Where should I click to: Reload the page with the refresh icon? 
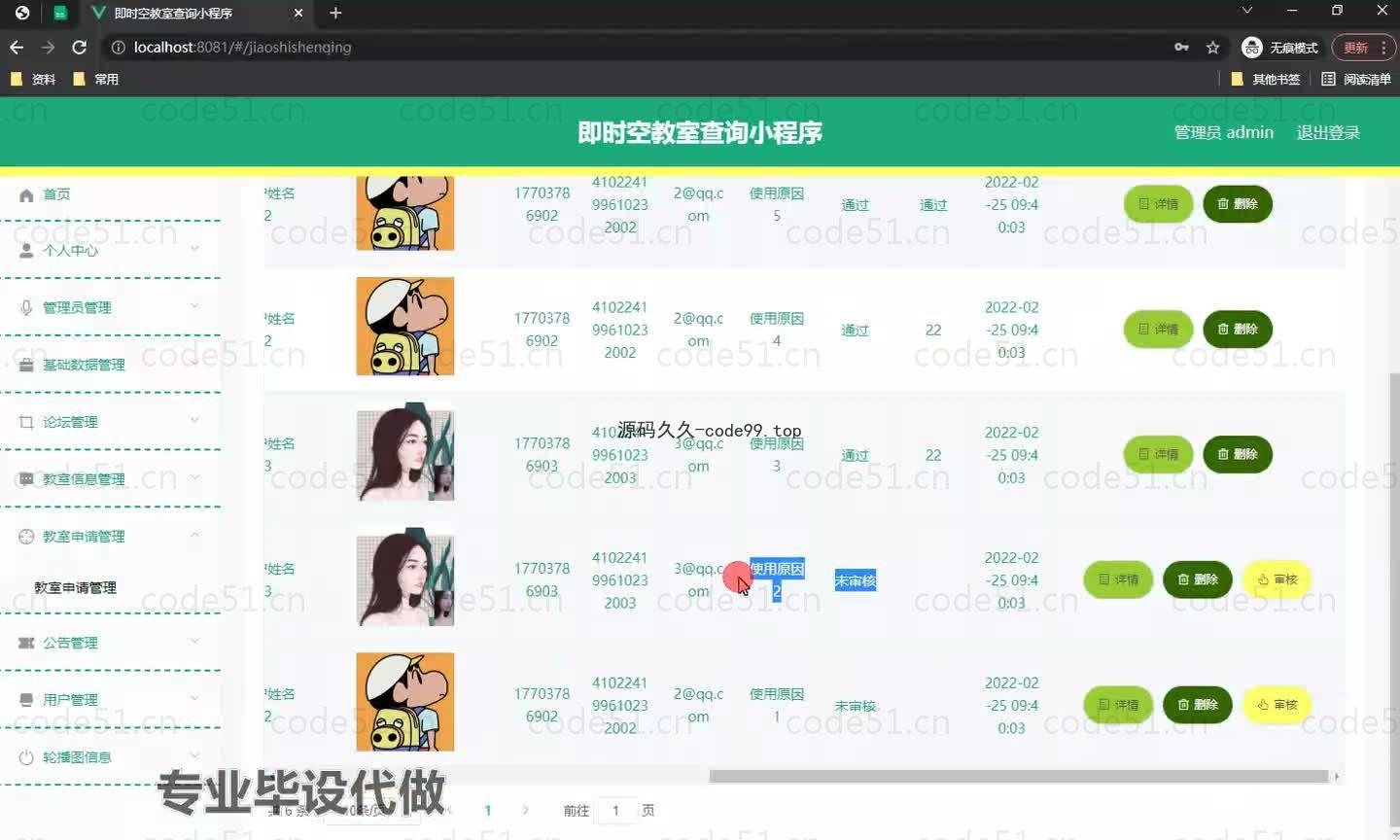[80, 47]
